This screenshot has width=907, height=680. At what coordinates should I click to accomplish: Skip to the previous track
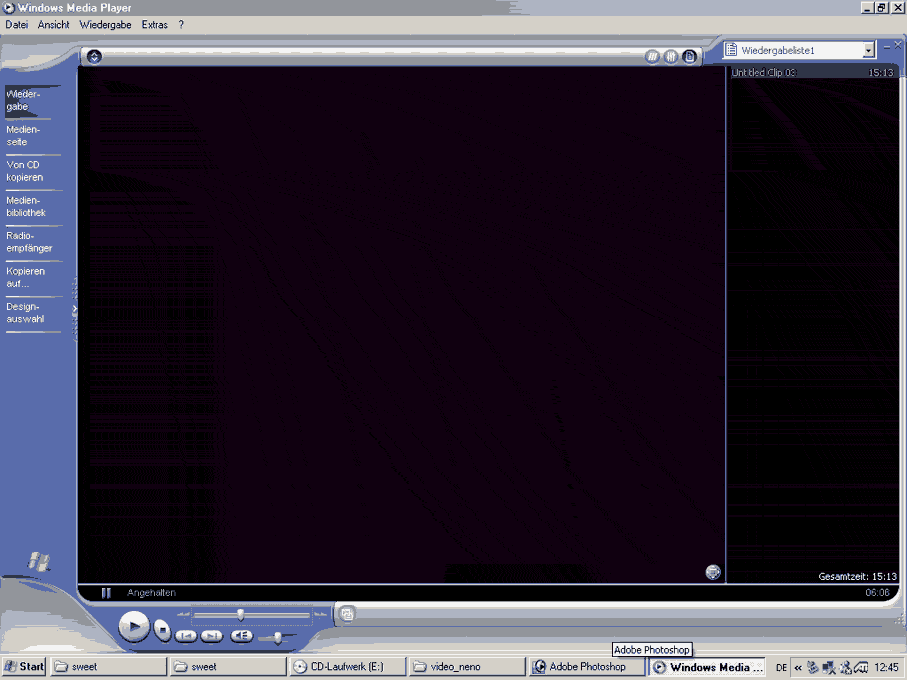pyautogui.click(x=186, y=636)
